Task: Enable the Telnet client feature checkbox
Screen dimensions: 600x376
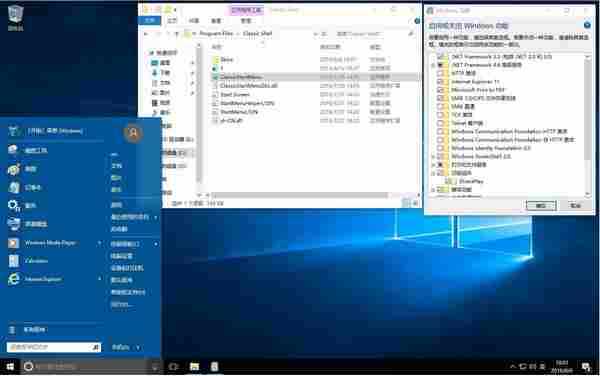Action: (440, 123)
